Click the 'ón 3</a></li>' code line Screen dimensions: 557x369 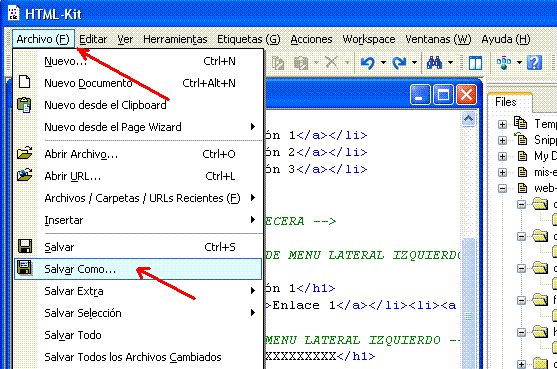[x=316, y=169]
